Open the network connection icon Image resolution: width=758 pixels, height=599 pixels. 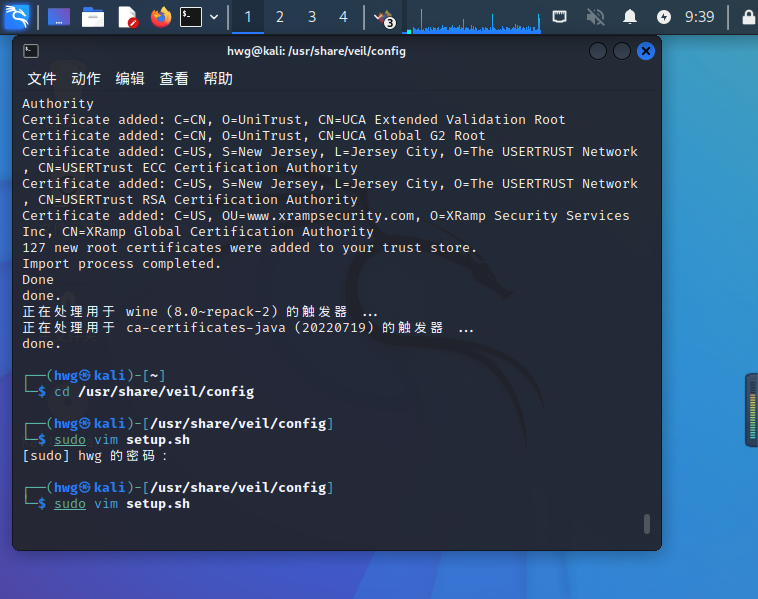click(x=559, y=17)
